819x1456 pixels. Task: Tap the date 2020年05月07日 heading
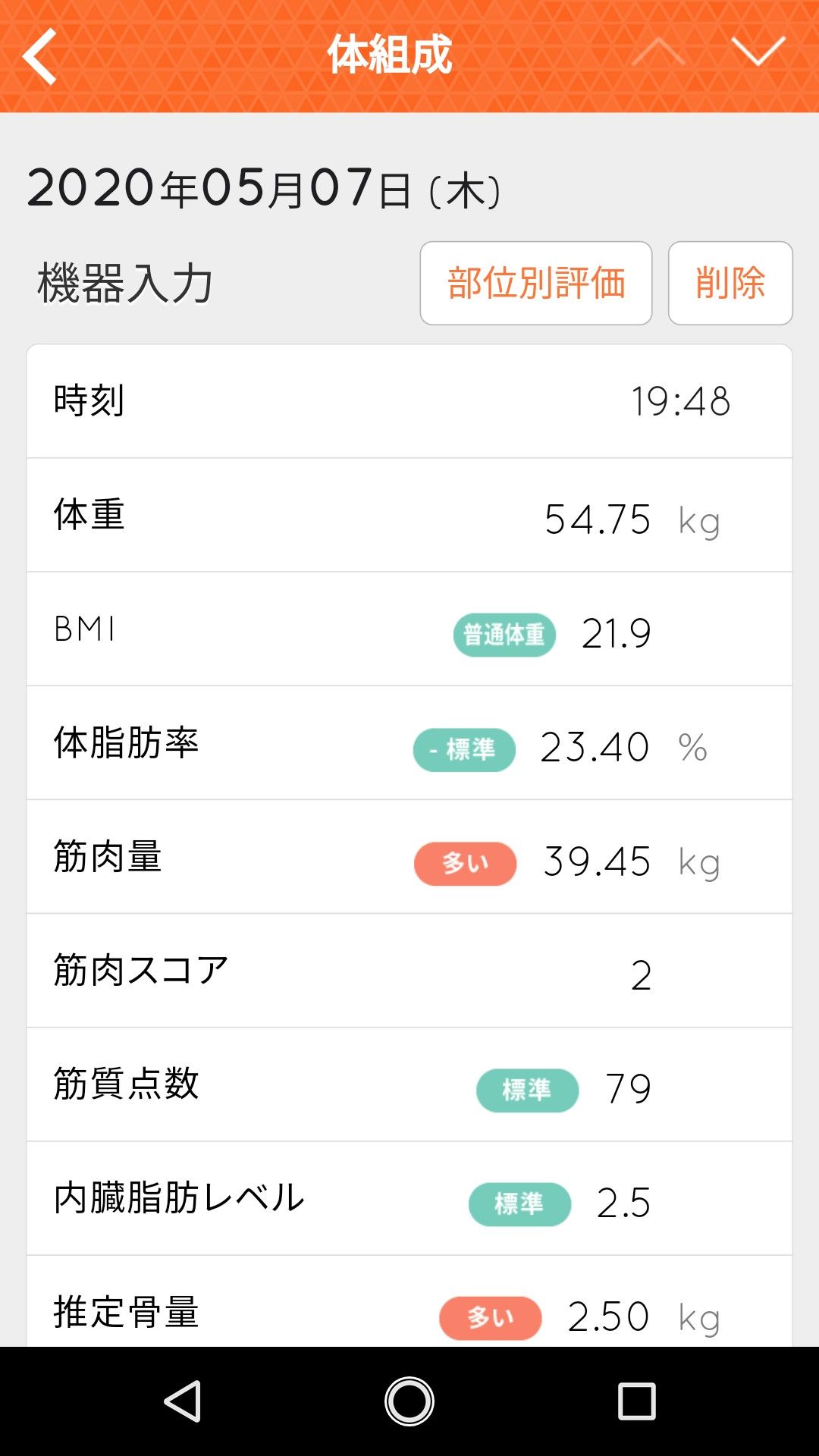click(263, 188)
